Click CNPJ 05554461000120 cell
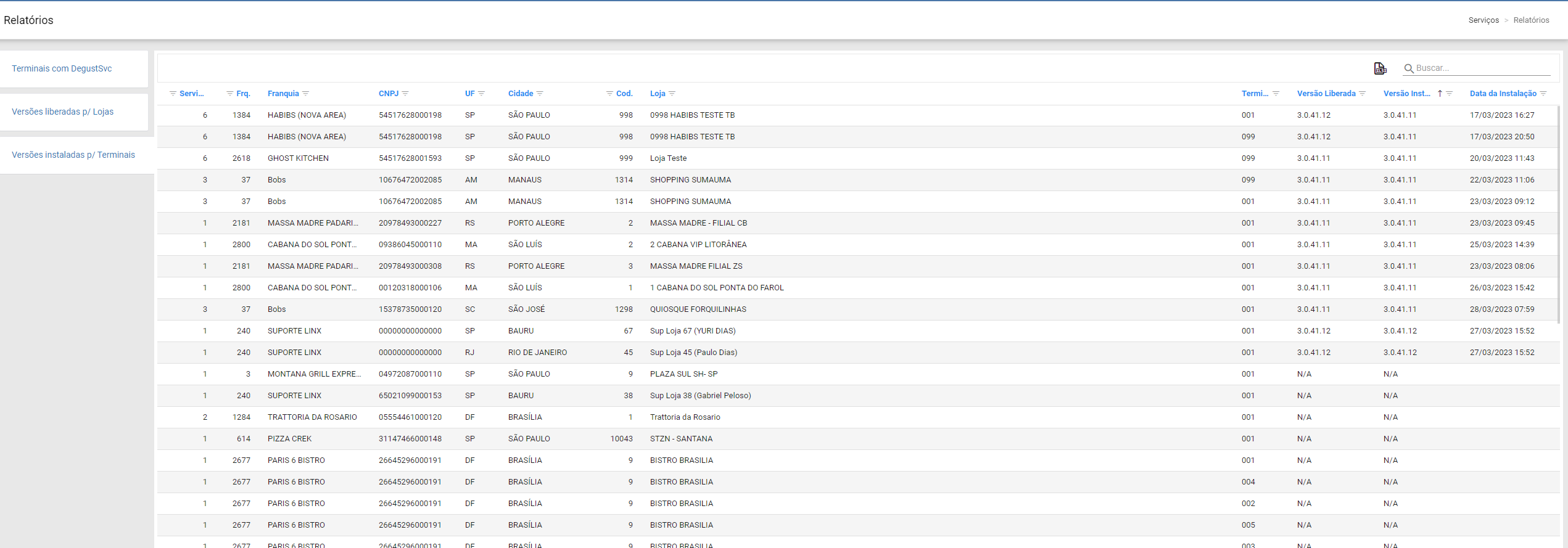 click(410, 417)
